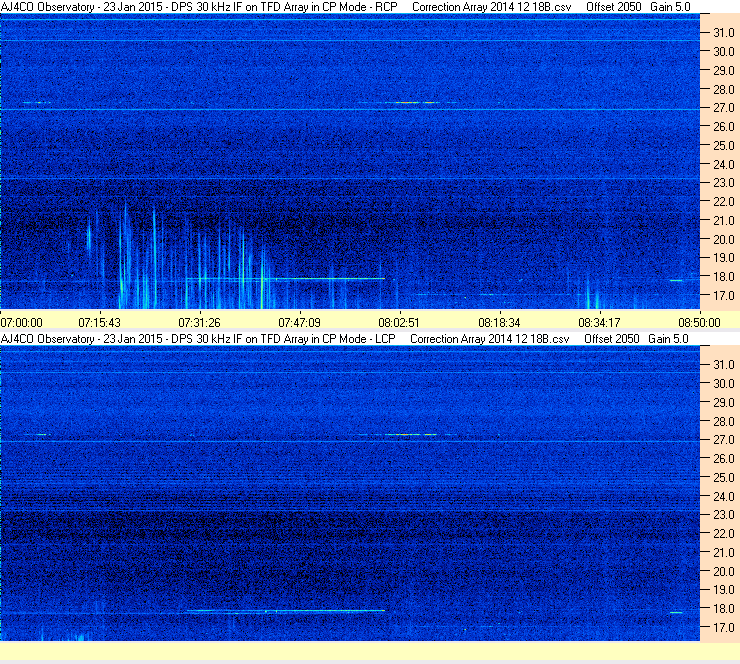Click 20.0 on the LCP frequency axis

(x=723, y=572)
